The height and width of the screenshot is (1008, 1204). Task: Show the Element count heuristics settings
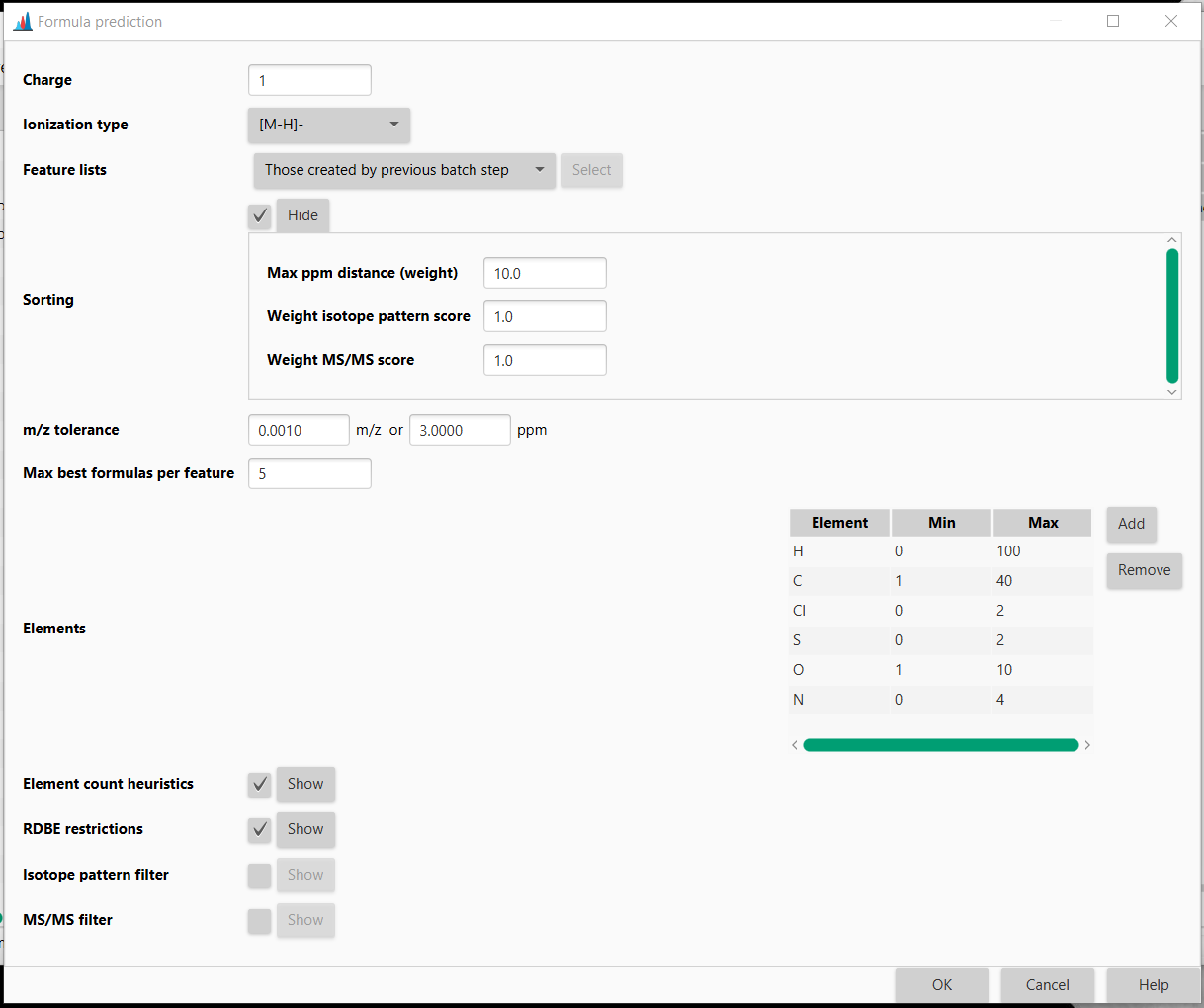304,784
